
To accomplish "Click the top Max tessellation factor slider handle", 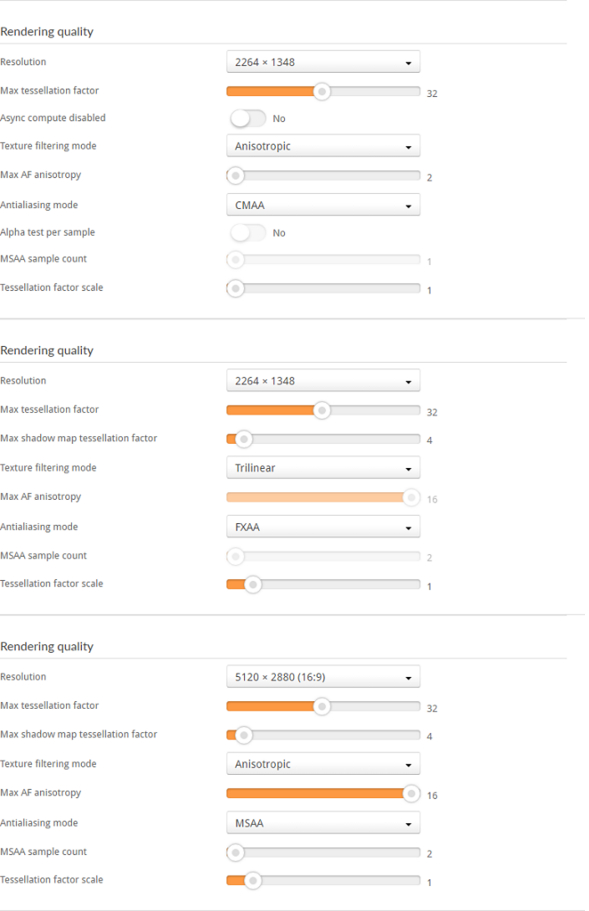I will pos(322,91).
